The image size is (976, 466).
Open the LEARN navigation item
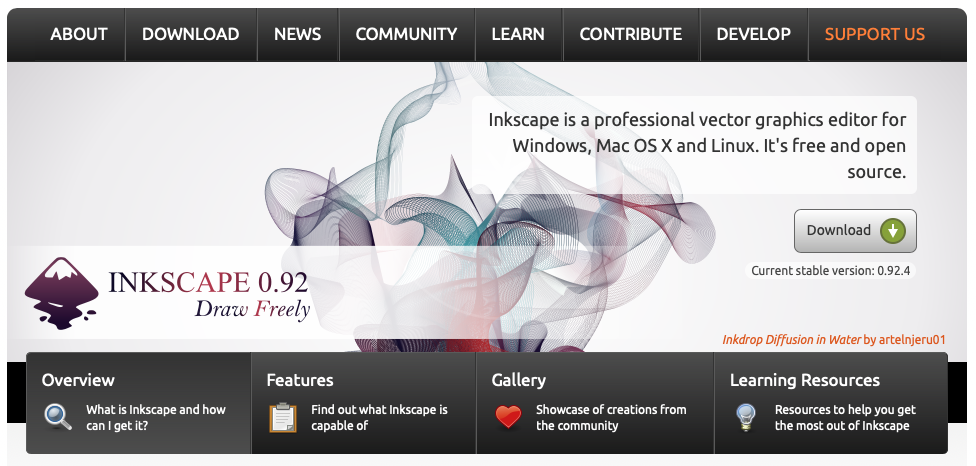click(x=518, y=34)
